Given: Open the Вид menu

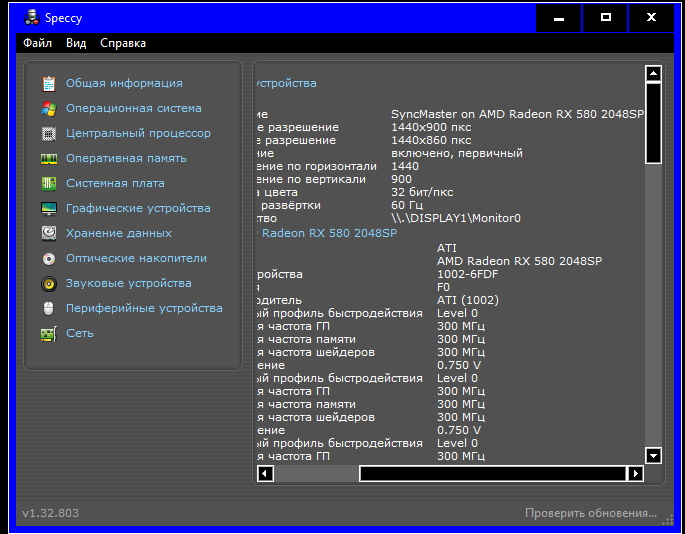Looking at the screenshot, I should tap(76, 43).
